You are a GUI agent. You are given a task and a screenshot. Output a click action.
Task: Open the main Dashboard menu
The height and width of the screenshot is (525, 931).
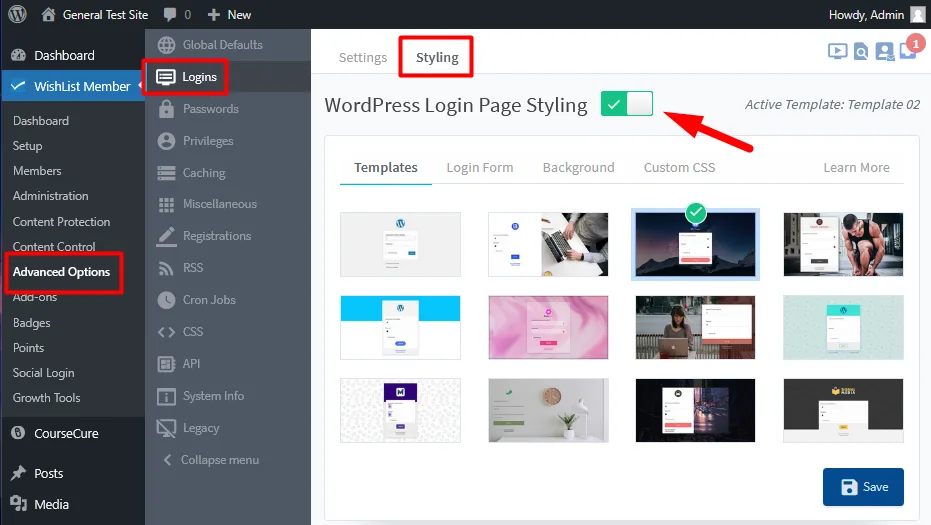(64, 55)
